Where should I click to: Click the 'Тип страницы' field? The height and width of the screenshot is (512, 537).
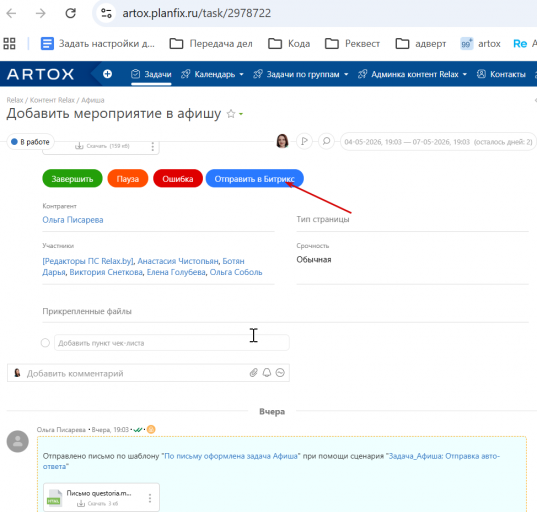(x=412, y=220)
